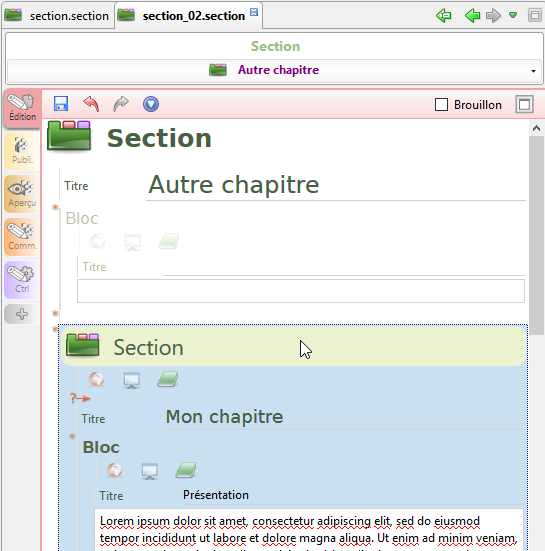This screenshot has height=551, width=545.
Task: Click the faded green book icon under the first Bloc
Action: click(x=169, y=241)
